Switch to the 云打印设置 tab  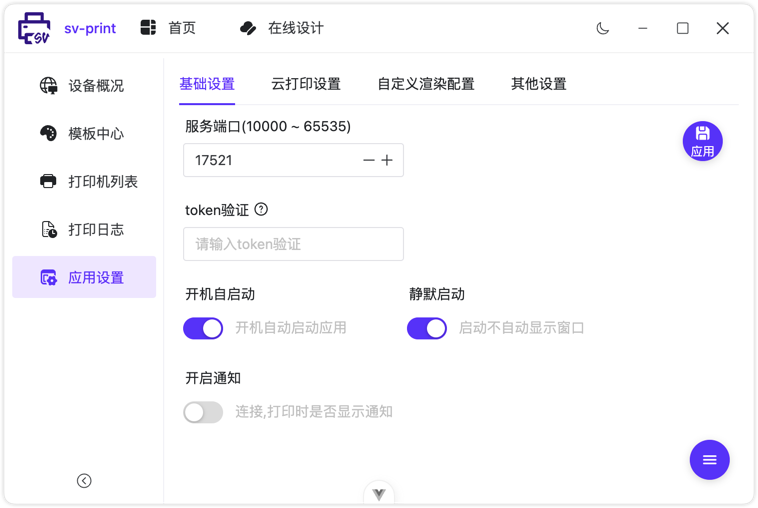pos(306,84)
